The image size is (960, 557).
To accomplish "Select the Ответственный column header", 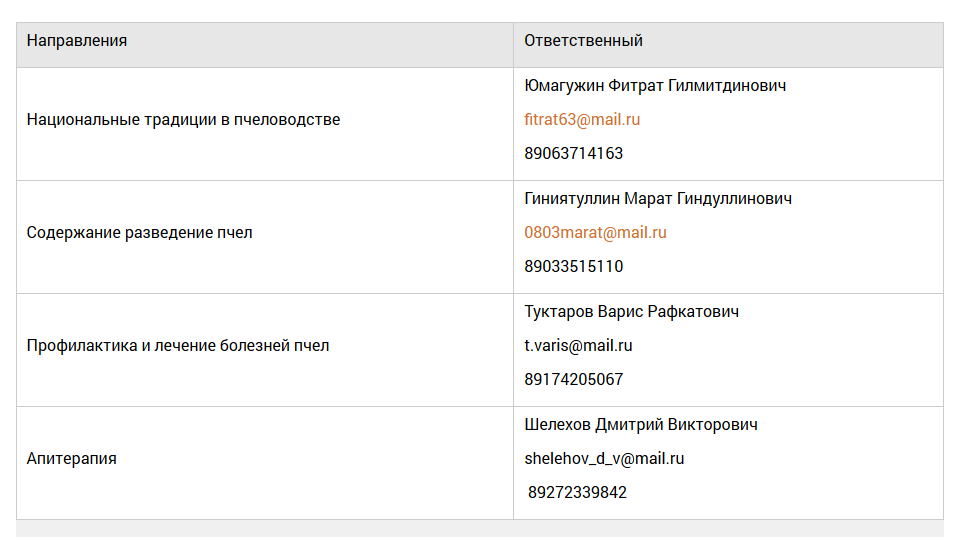I will pos(729,45).
